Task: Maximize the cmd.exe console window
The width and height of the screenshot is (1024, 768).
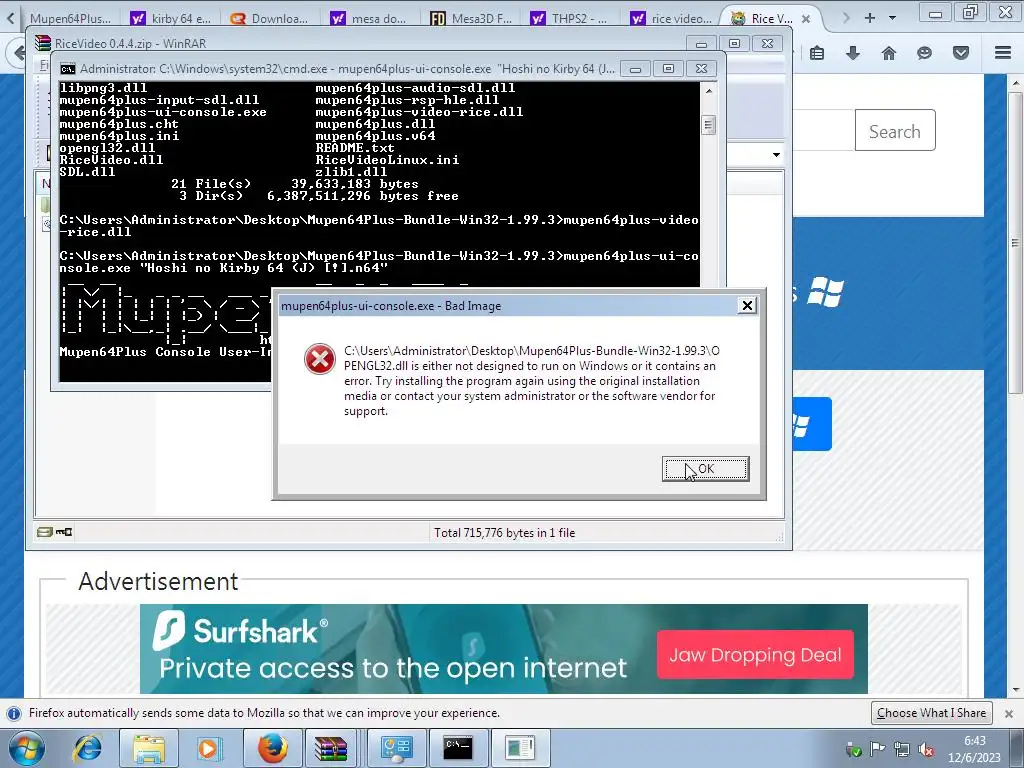Action: [x=668, y=69]
